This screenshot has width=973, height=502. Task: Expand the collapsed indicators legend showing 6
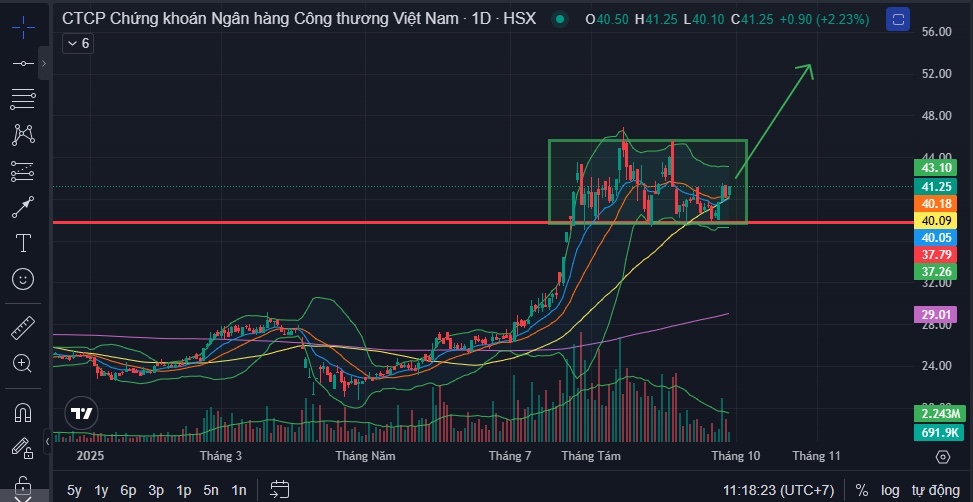point(78,43)
